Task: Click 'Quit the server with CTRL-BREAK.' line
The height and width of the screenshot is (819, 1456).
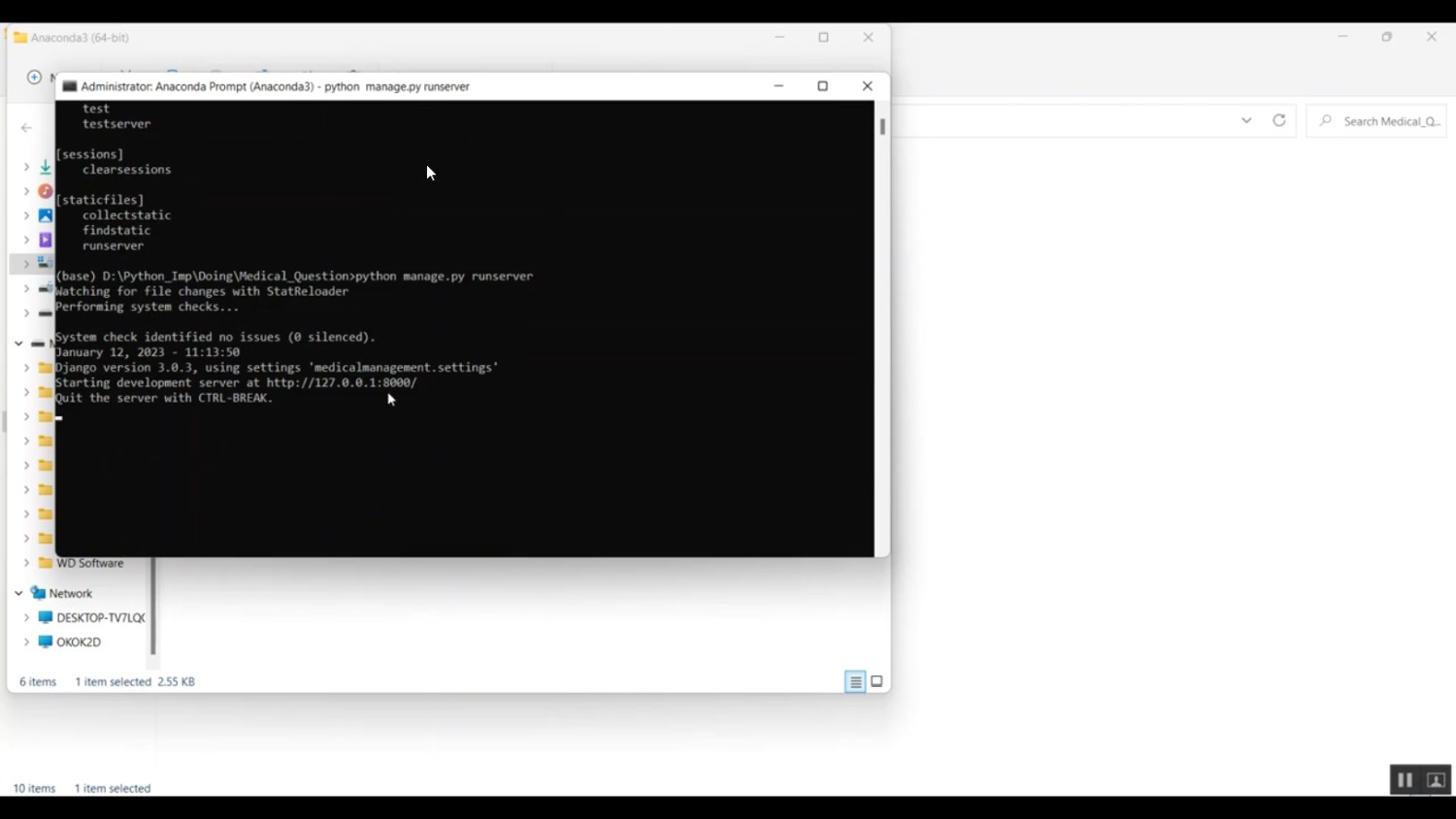Action: coord(164,399)
